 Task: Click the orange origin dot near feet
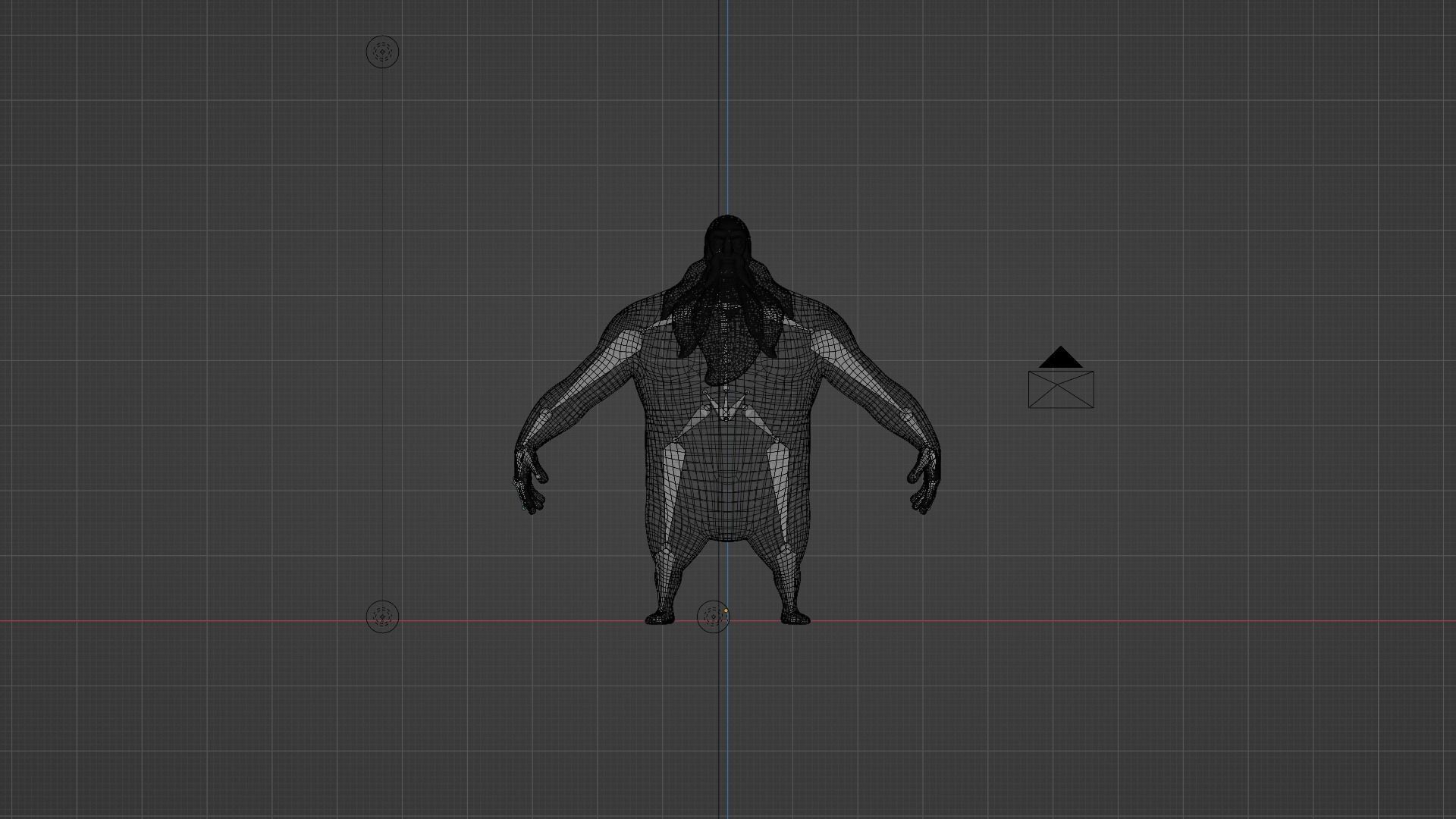point(726,610)
